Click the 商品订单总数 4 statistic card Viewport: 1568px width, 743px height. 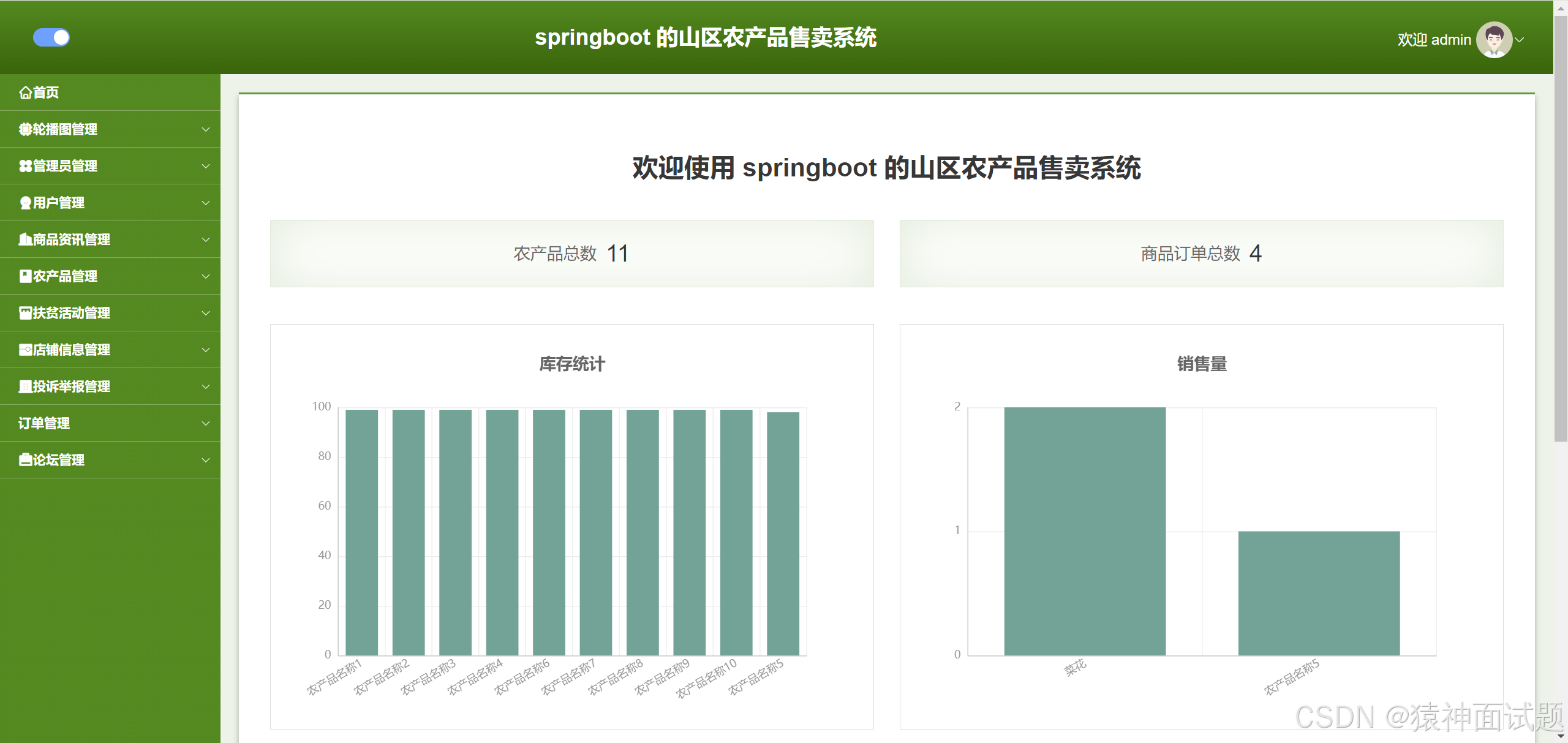click(x=1200, y=254)
